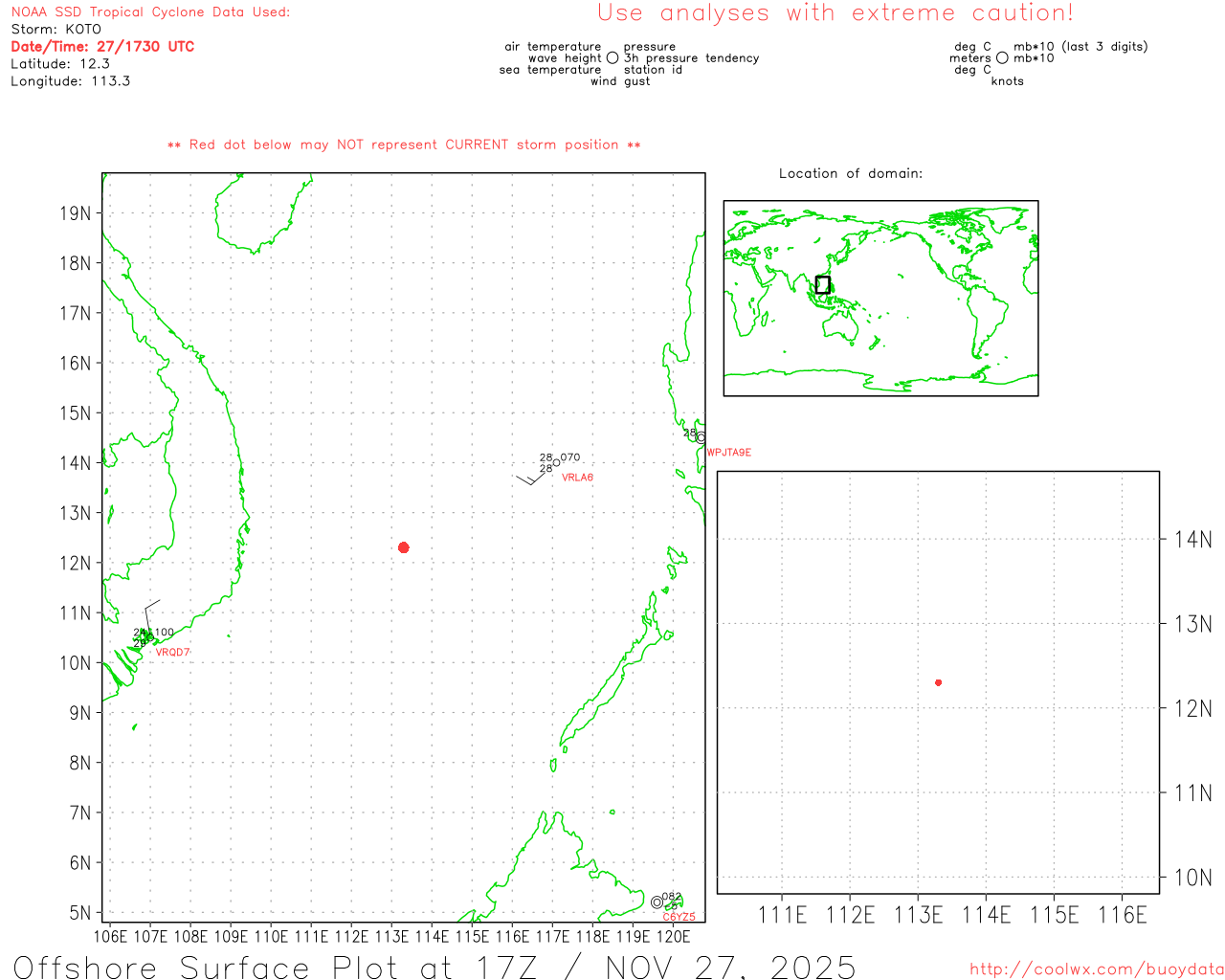Select the WPJTA9E station circle marker

(702, 437)
